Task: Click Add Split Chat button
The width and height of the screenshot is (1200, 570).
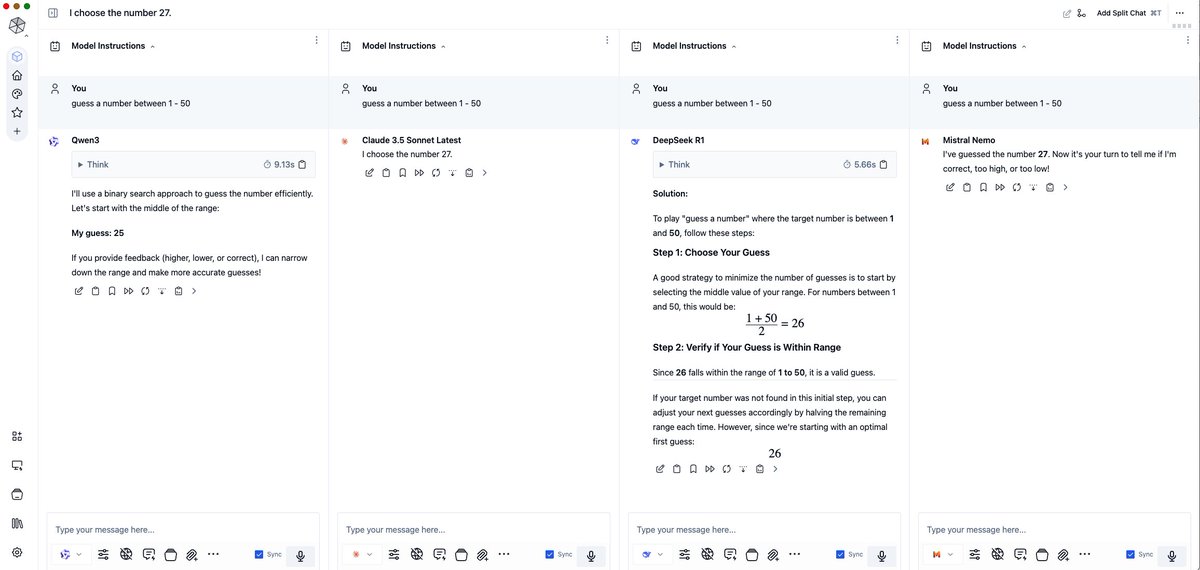Action: [x=1129, y=13]
